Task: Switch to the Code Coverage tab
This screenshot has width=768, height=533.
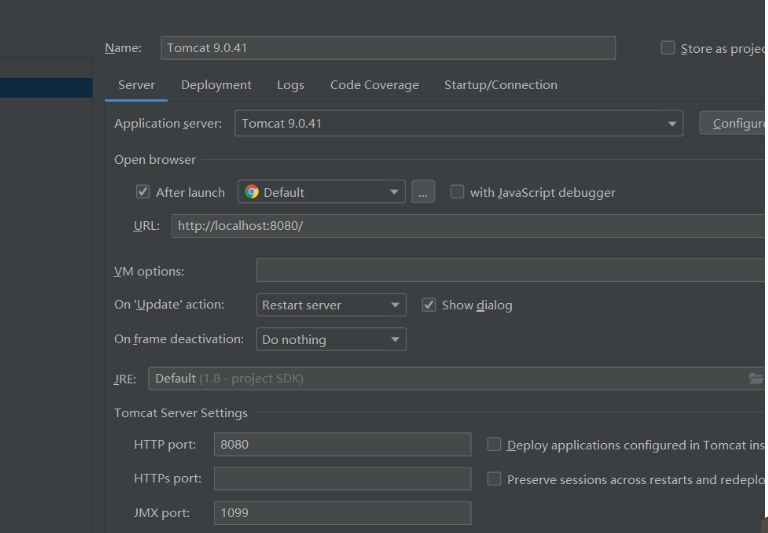Action: (x=374, y=85)
